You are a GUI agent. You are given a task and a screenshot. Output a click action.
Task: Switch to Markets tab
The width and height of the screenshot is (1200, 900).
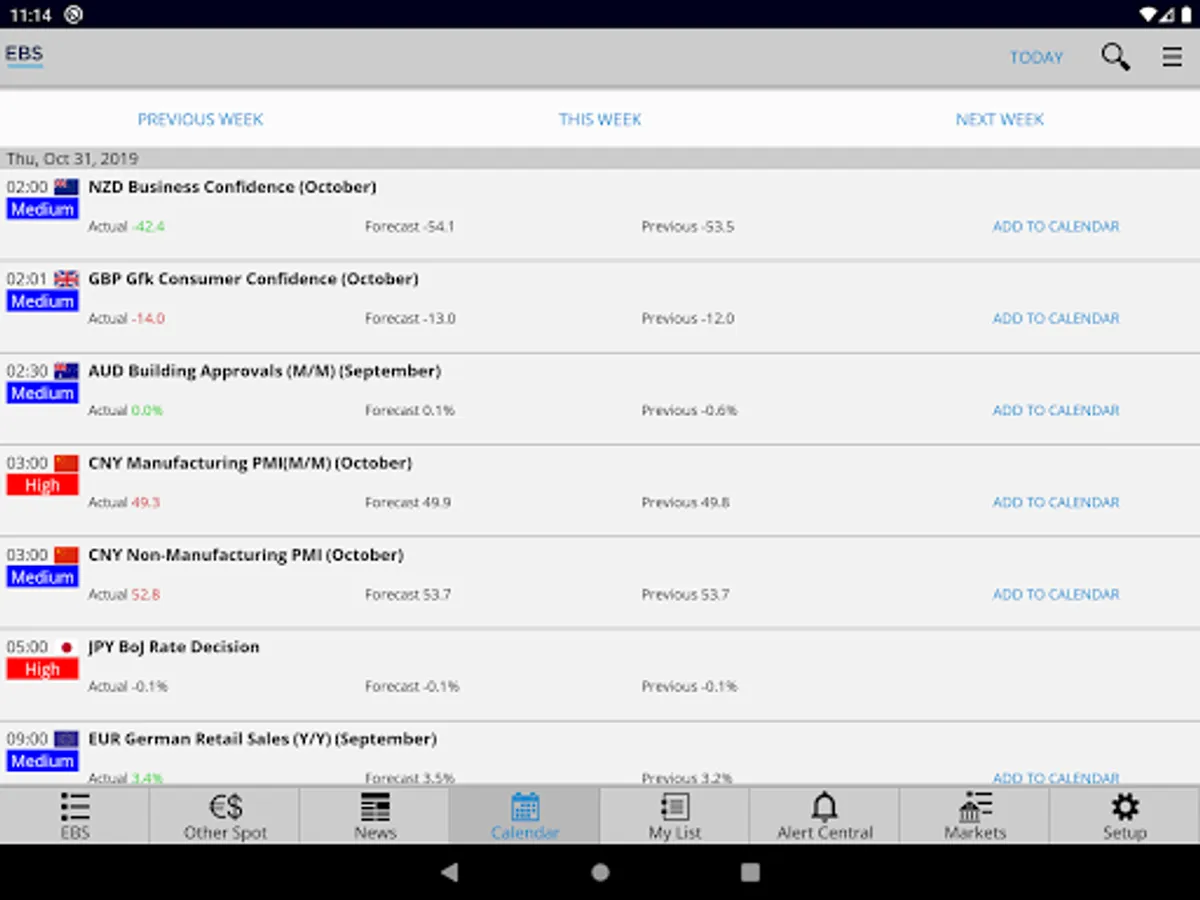tap(975, 816)
